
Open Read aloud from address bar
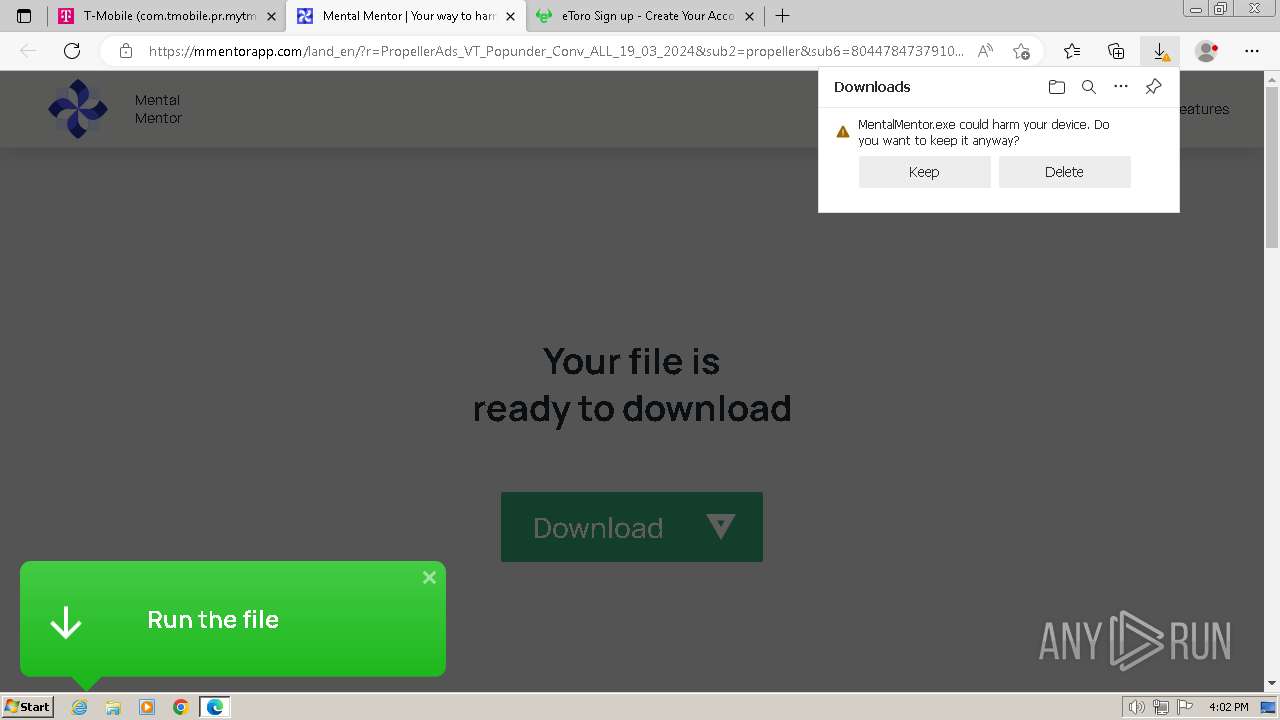point(986,51)
